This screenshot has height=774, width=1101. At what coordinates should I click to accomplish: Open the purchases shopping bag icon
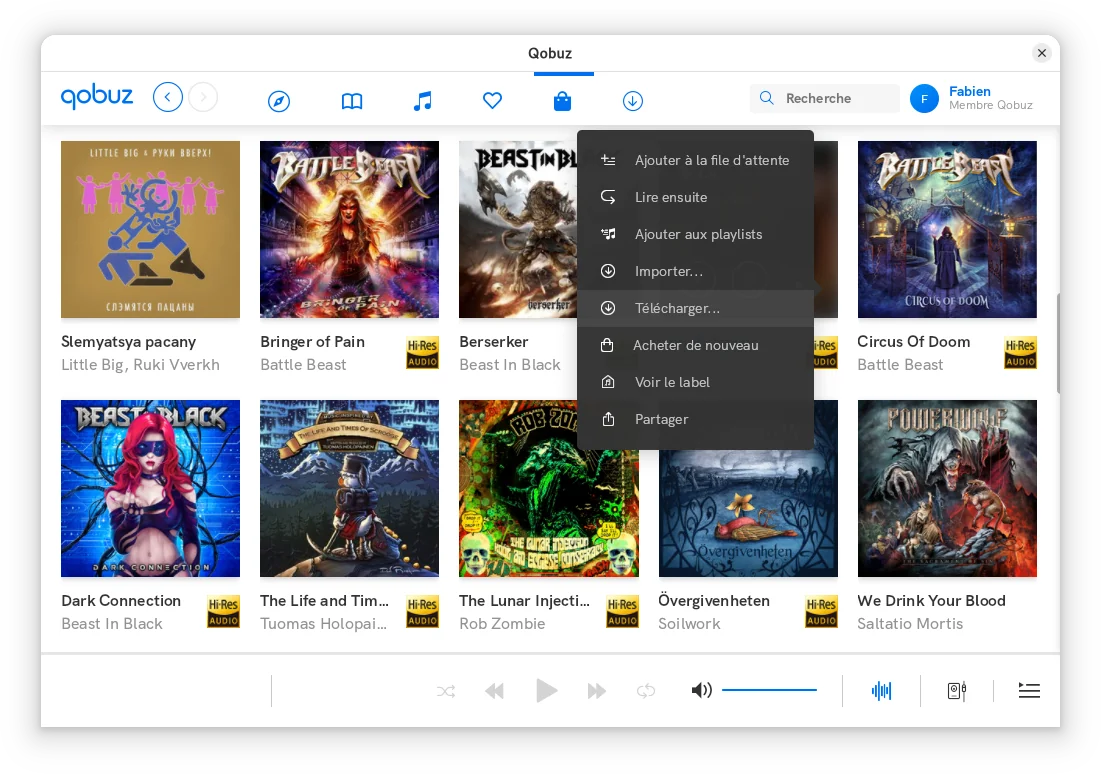pos(562,101)
